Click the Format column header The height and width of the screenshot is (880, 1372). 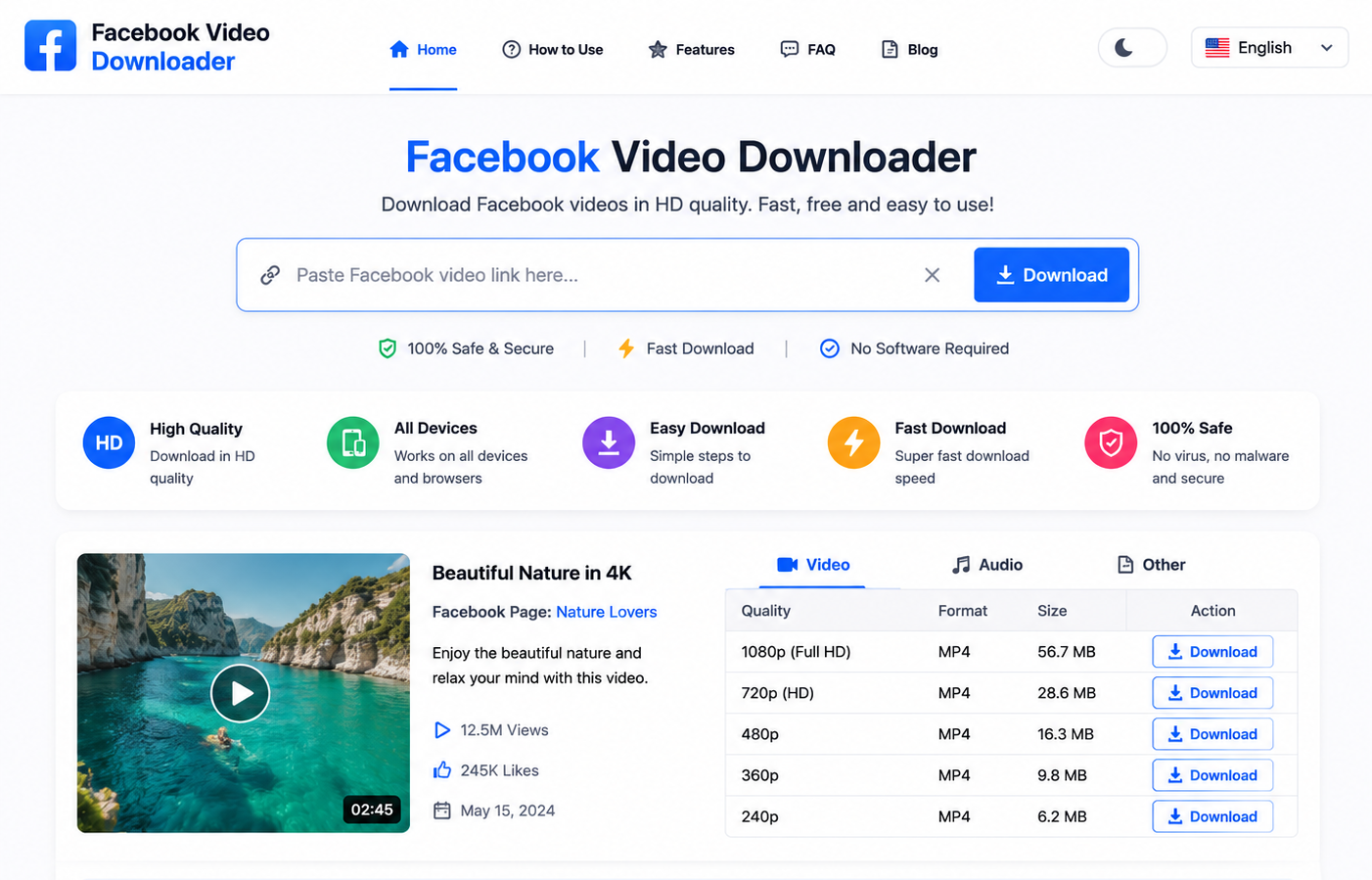(x=963, y=611)
